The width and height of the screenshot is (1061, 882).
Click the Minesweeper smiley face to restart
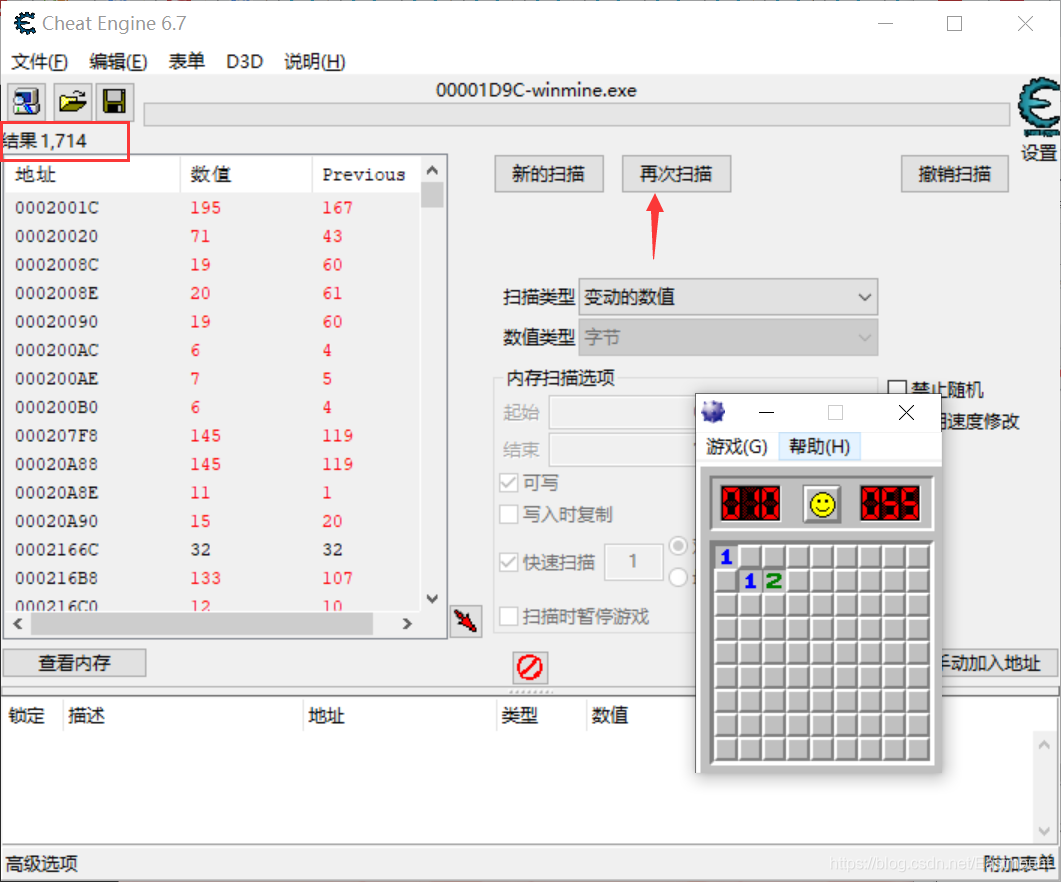822,504
